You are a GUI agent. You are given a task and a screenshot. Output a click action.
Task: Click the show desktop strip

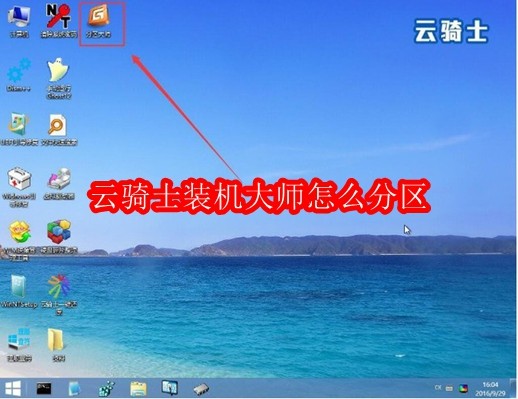513,388
